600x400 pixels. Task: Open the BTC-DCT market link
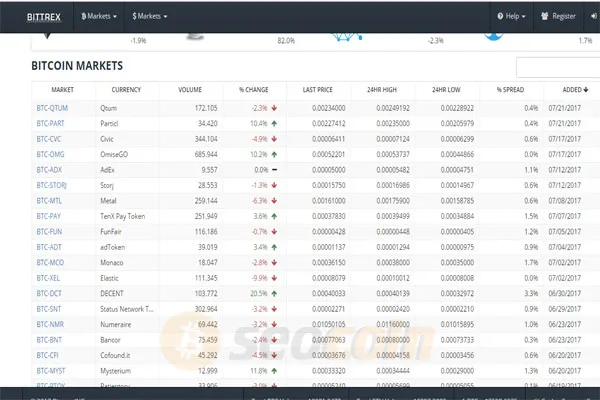pyautogui.click(x=49, y=294)
